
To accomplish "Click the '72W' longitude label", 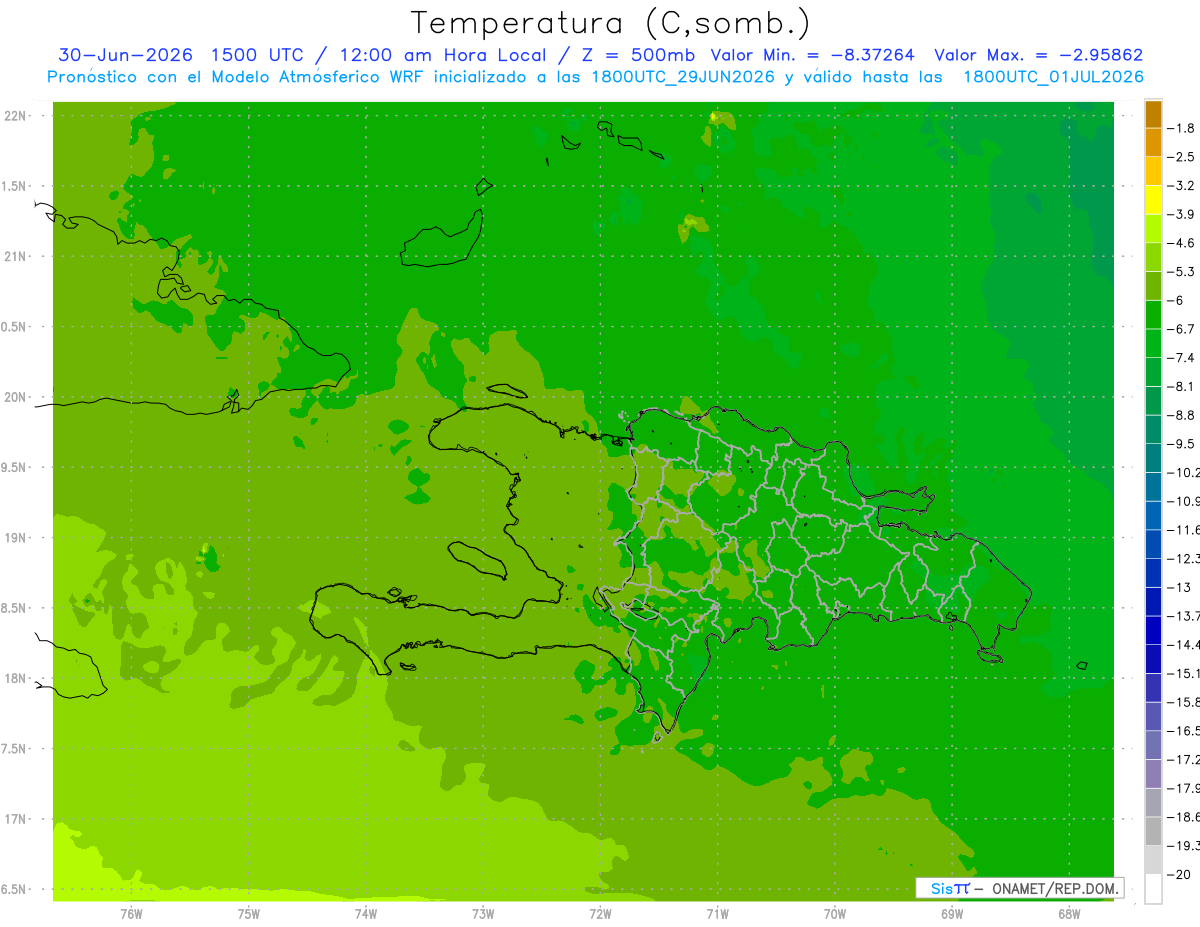I will pyautogui.click(x=600, y=913).
